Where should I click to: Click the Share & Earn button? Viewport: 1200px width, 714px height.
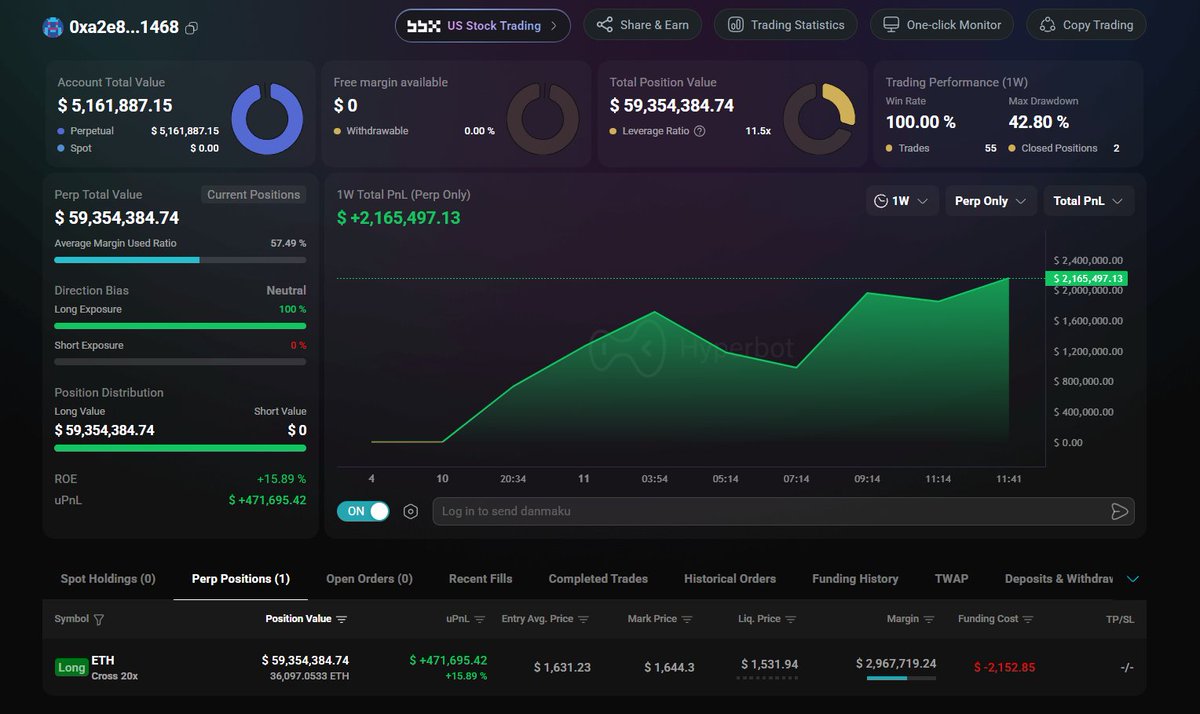[642, 25]
